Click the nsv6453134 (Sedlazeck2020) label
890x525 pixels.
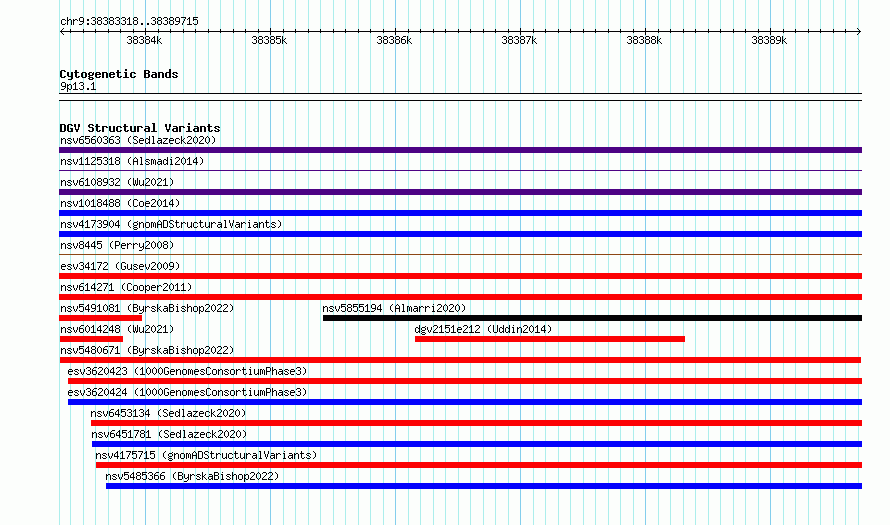(x=168, y=413)
